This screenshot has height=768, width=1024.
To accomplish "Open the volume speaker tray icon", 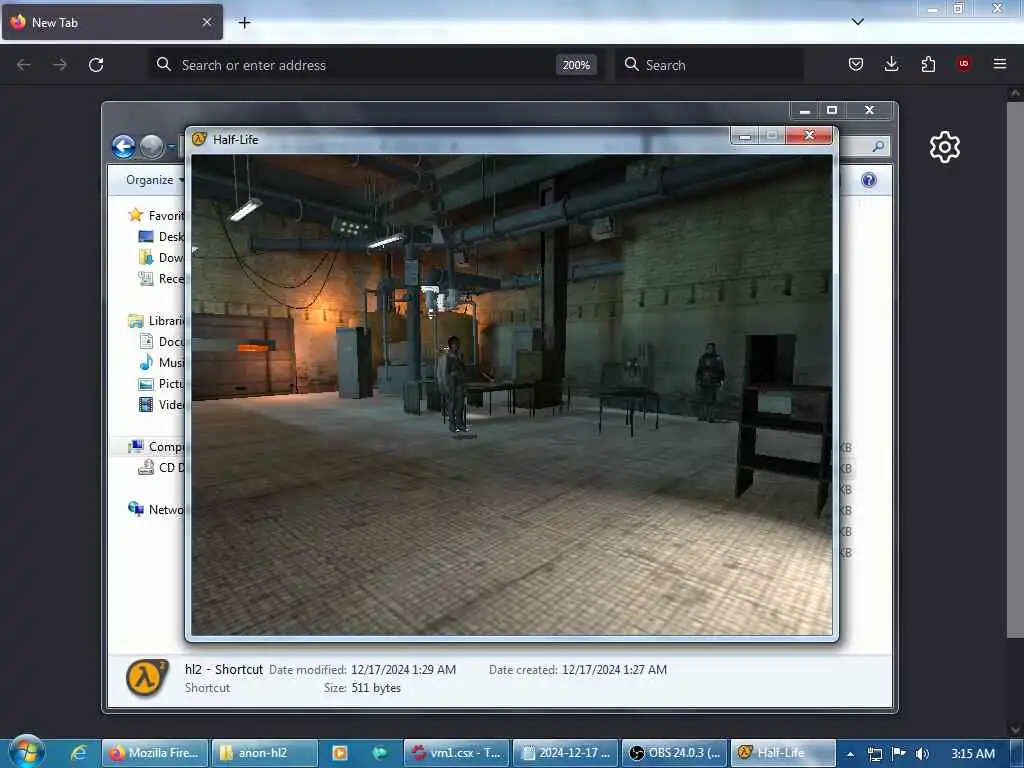I will [922, 754].
